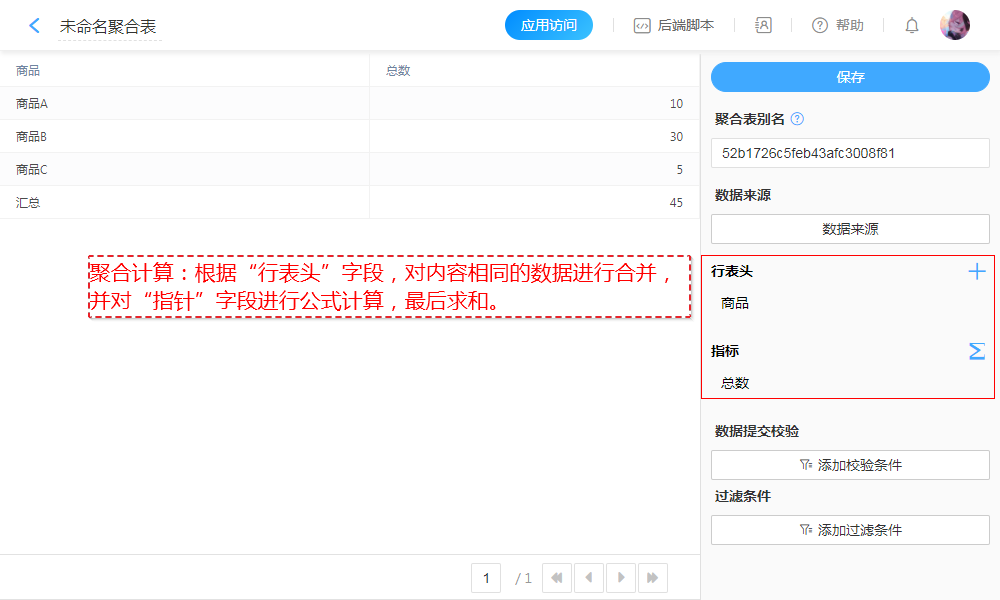Go to the first page

[x=557, y=578]
